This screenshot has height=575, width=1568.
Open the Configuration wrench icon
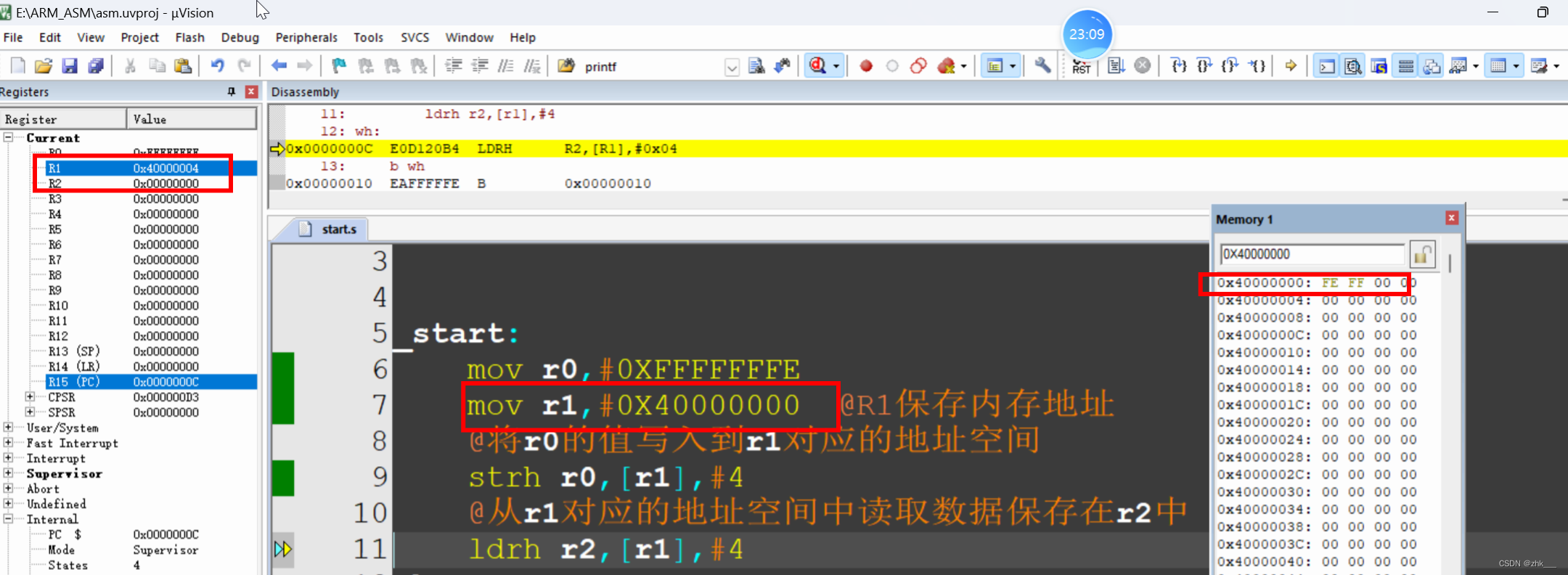point(1042,66)
